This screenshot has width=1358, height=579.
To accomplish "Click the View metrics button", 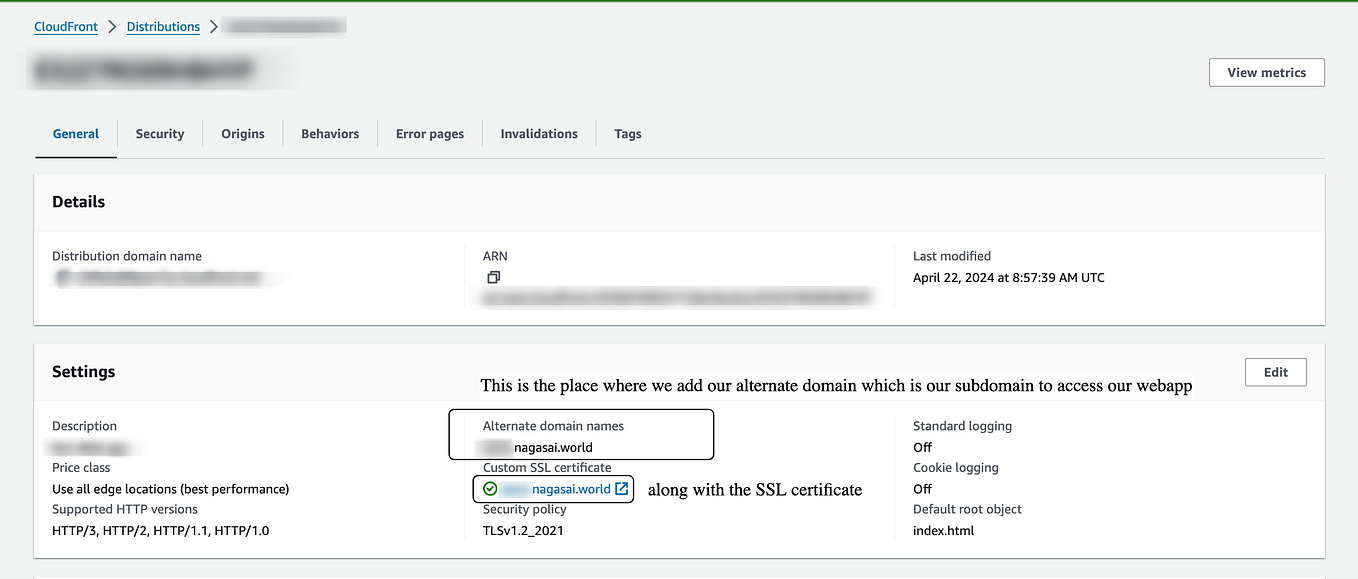I will coord(1266,72).
